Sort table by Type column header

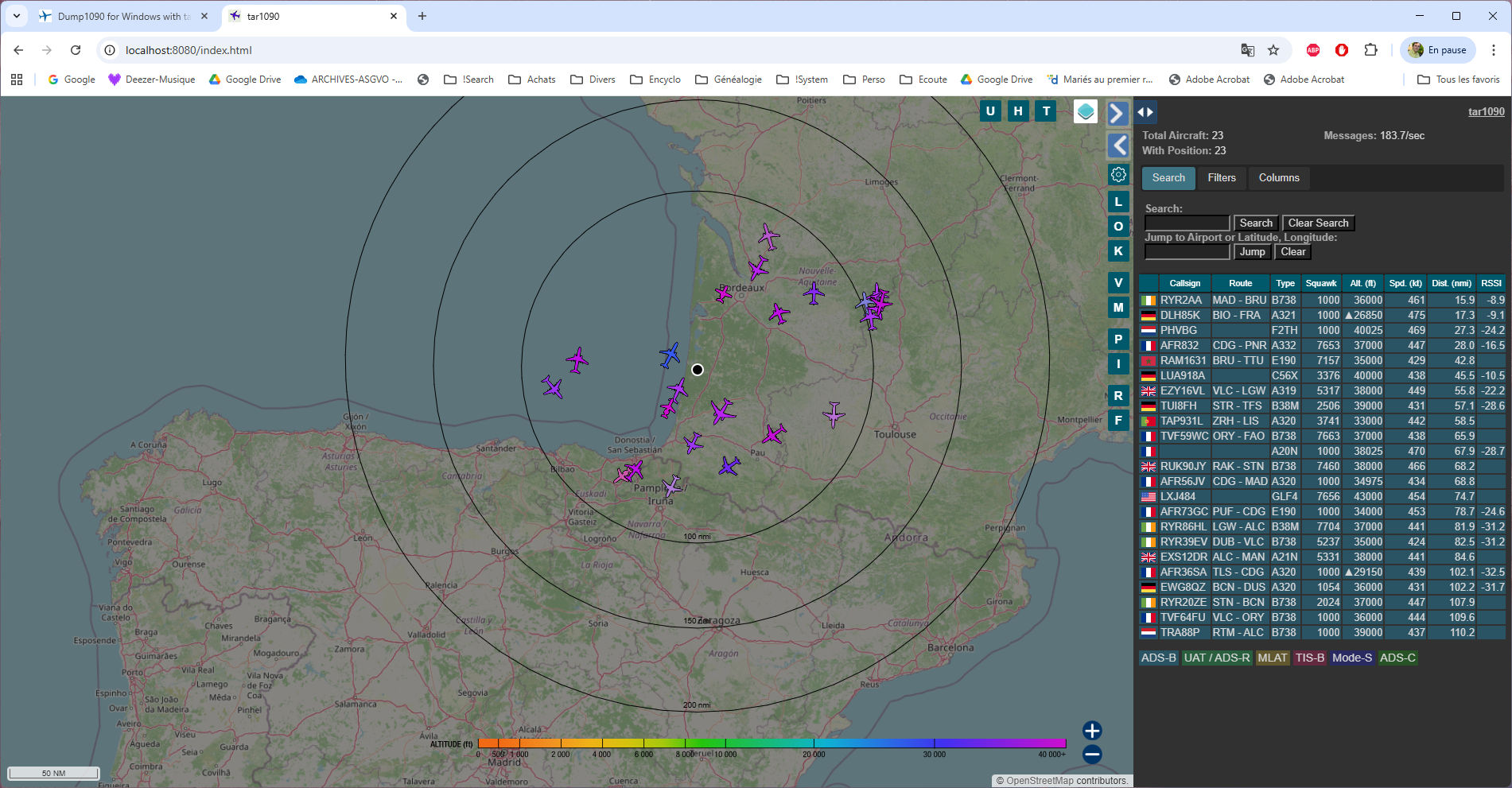[1285, 284]
